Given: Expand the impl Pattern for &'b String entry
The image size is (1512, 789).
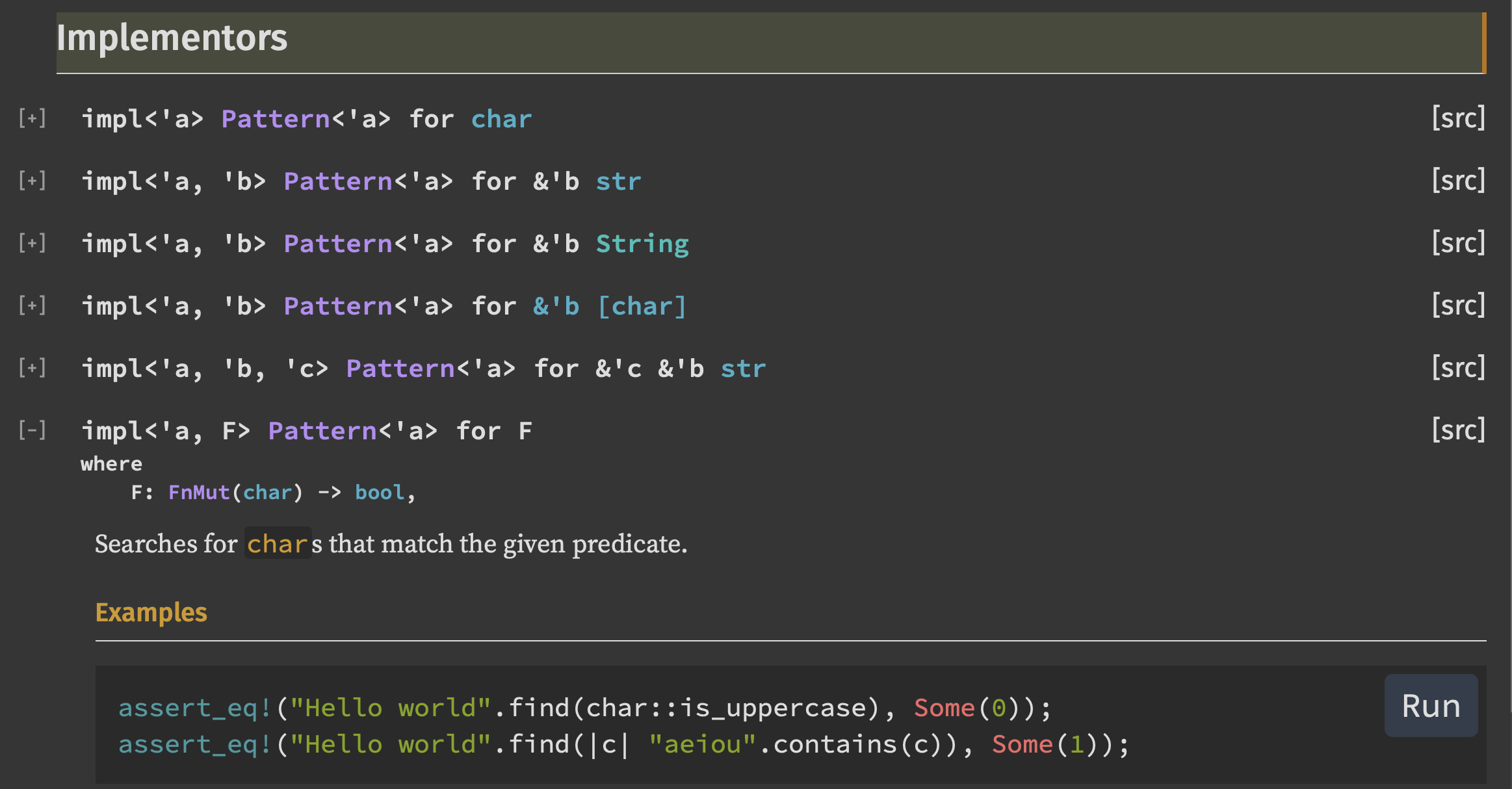Looking at the screenshot, I should [x=33, y=243].
